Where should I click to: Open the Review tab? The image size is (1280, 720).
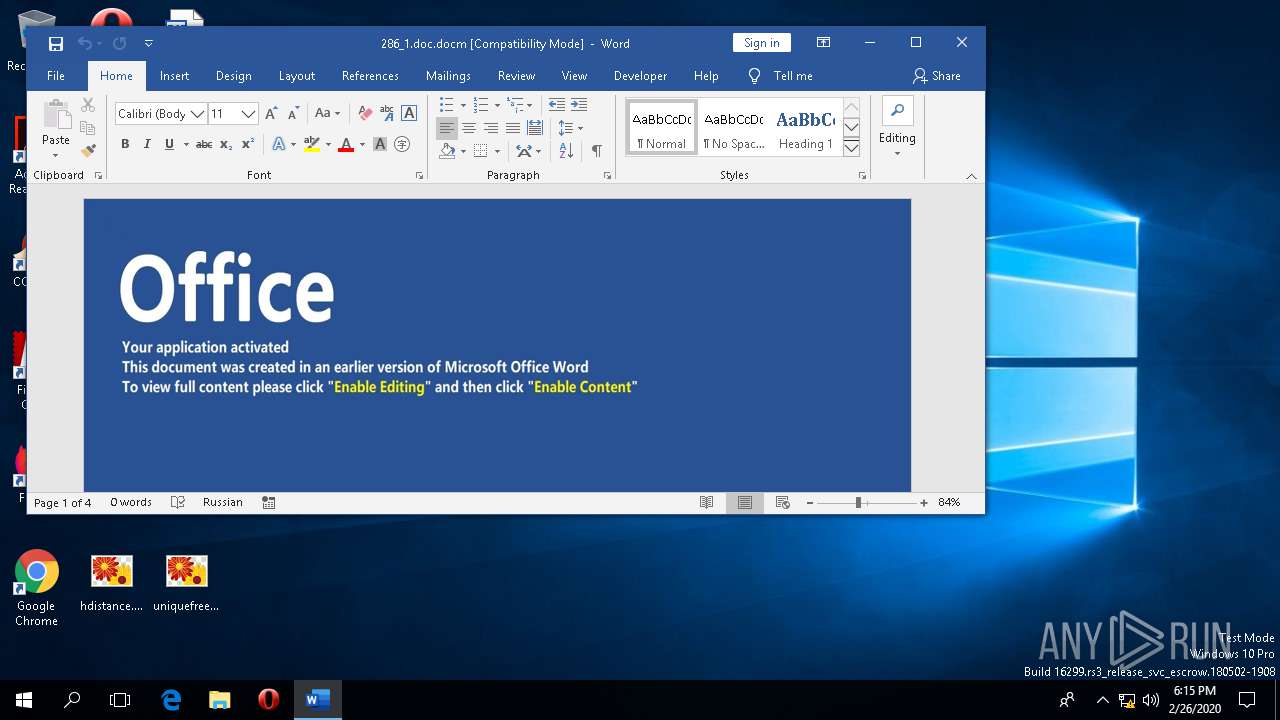516,76
